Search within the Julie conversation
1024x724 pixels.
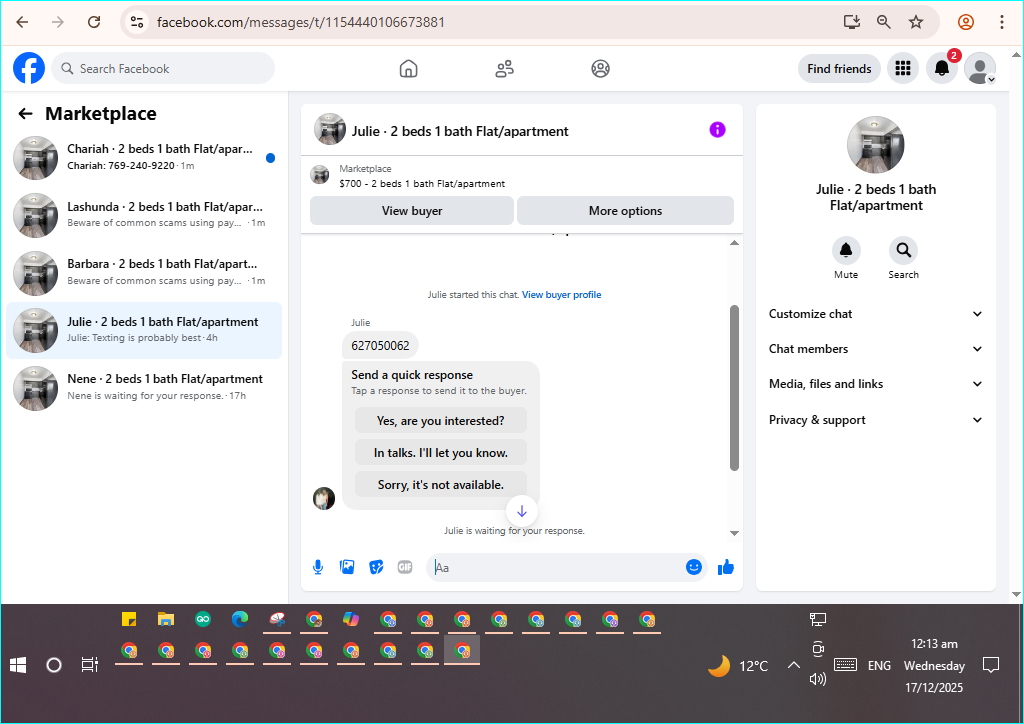(x=903, y=250)
